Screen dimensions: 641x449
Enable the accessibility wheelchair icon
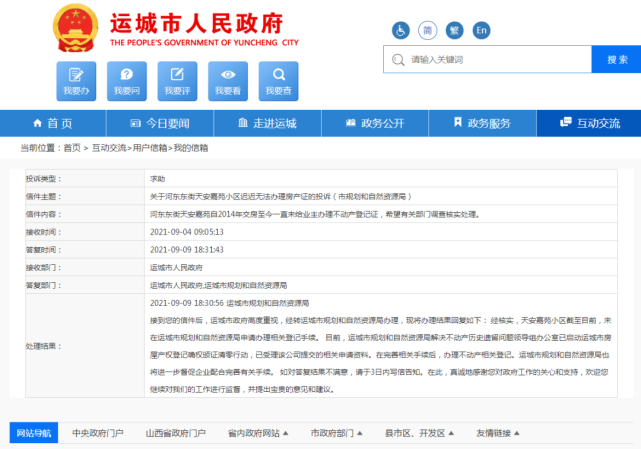click(x=401, y=30)
